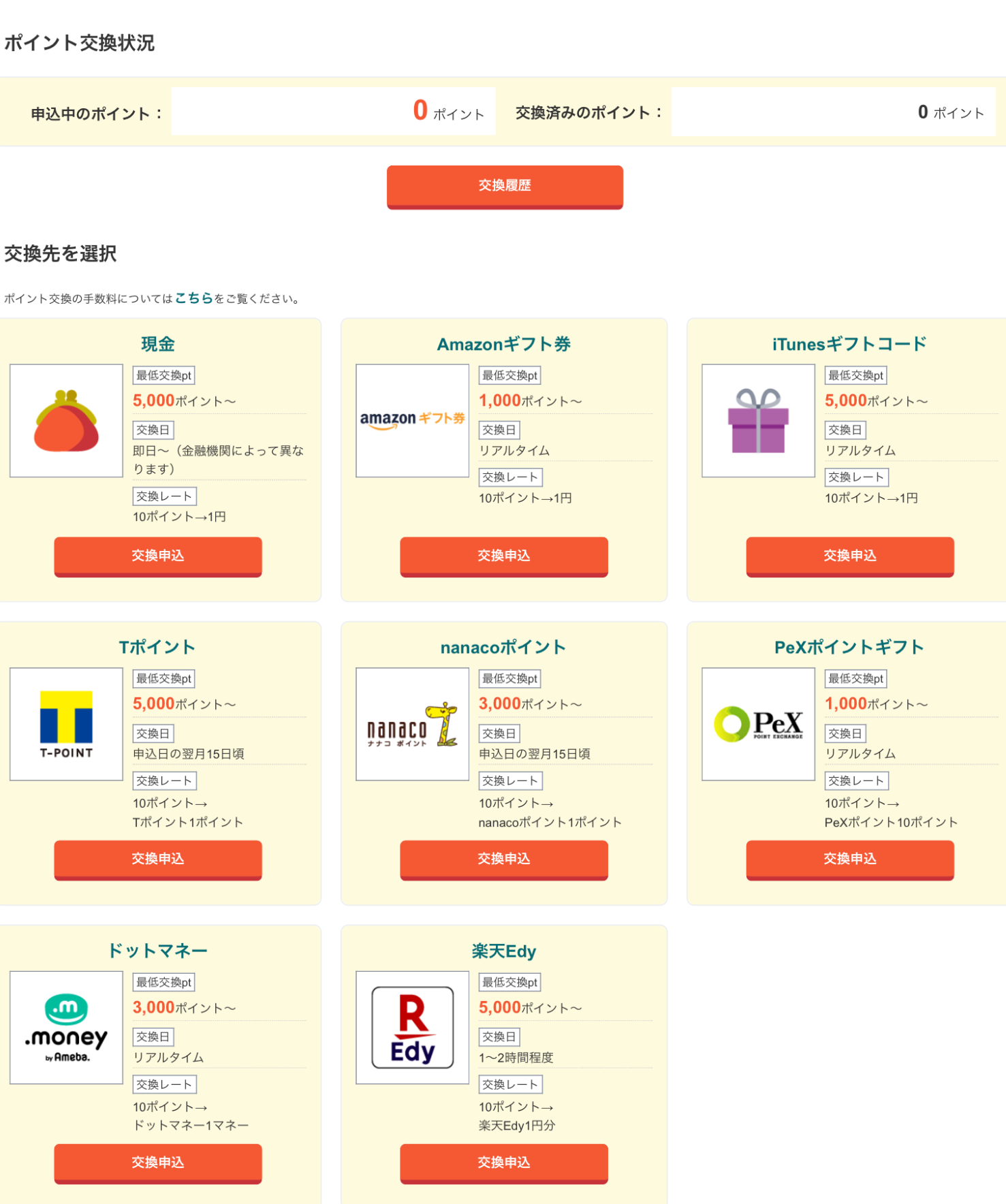The image size is (1006, 1204).
Task: Apply for PeXポイントギフト exchange
Action: (x=850, y=859)
